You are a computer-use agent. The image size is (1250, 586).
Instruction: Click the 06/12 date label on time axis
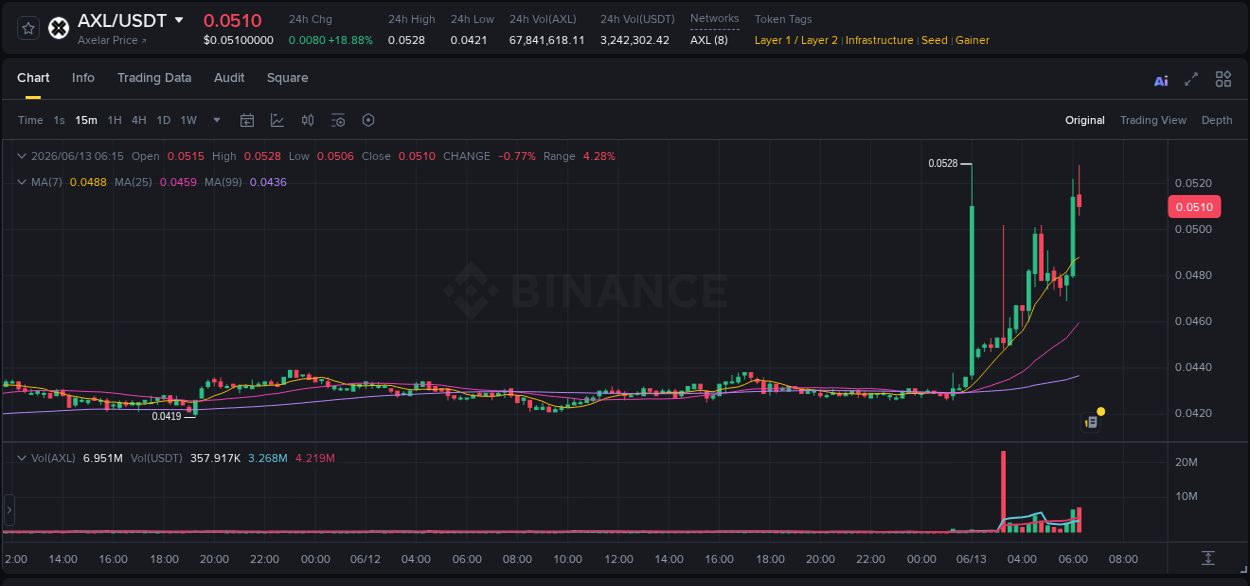[x=365, y=559]
